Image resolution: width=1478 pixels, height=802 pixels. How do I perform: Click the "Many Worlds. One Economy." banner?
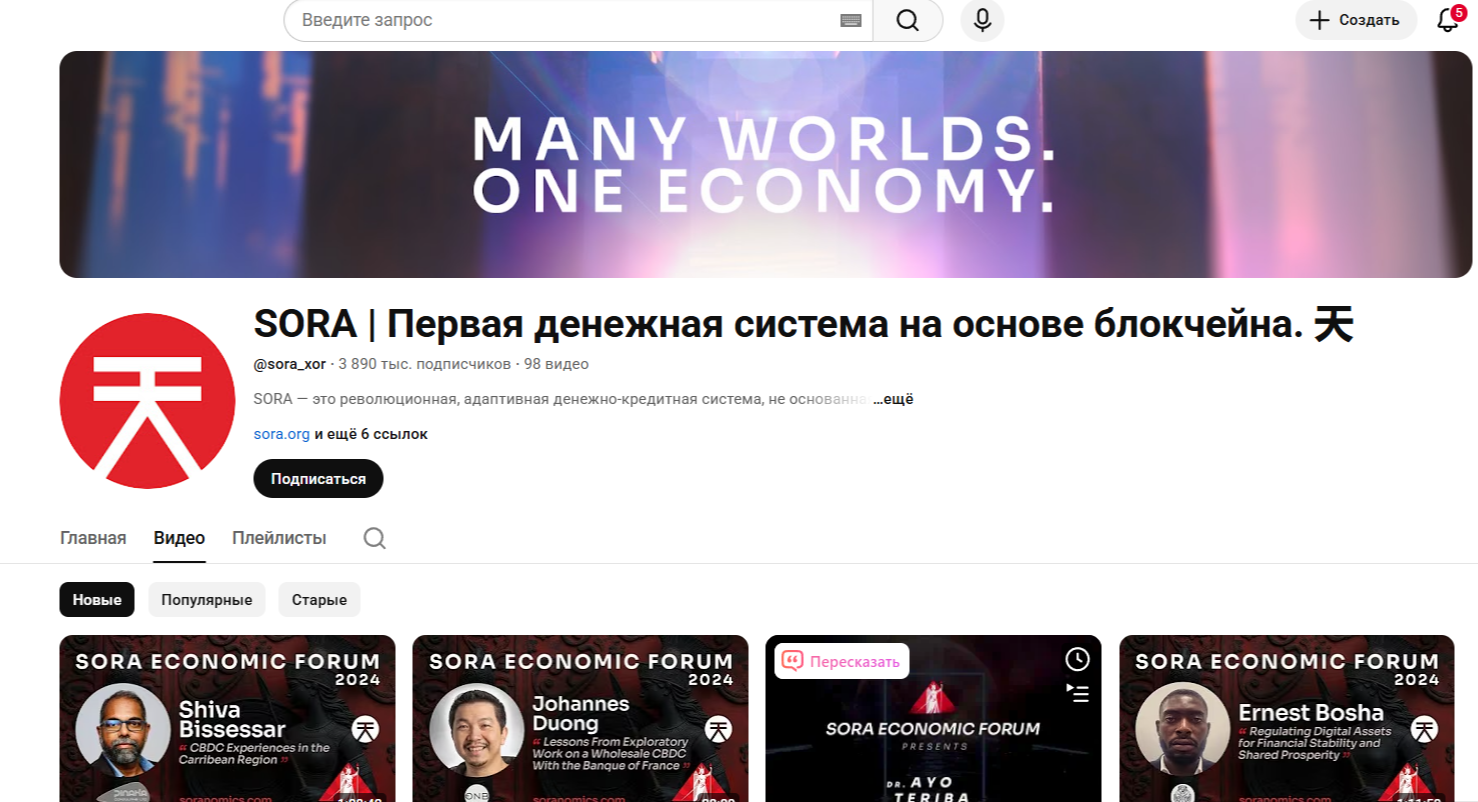coord(765,164)
